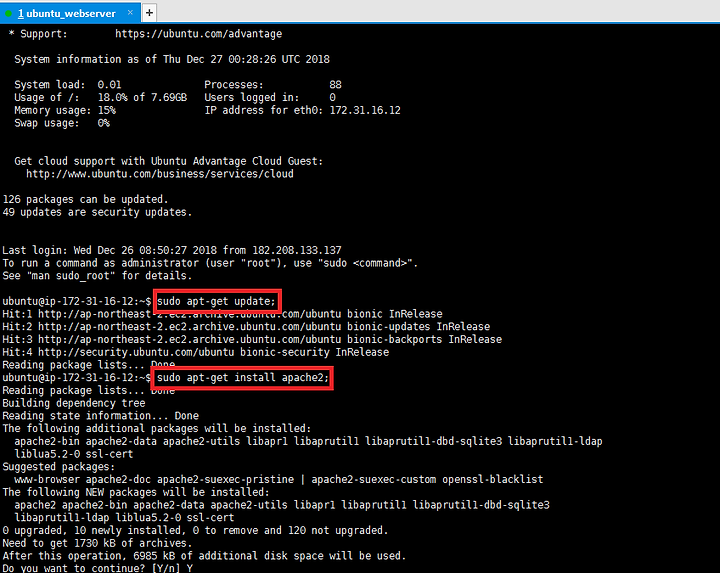
Task: Click the Hit:1 bionic InRelease line
Action: tap(222, 314)
